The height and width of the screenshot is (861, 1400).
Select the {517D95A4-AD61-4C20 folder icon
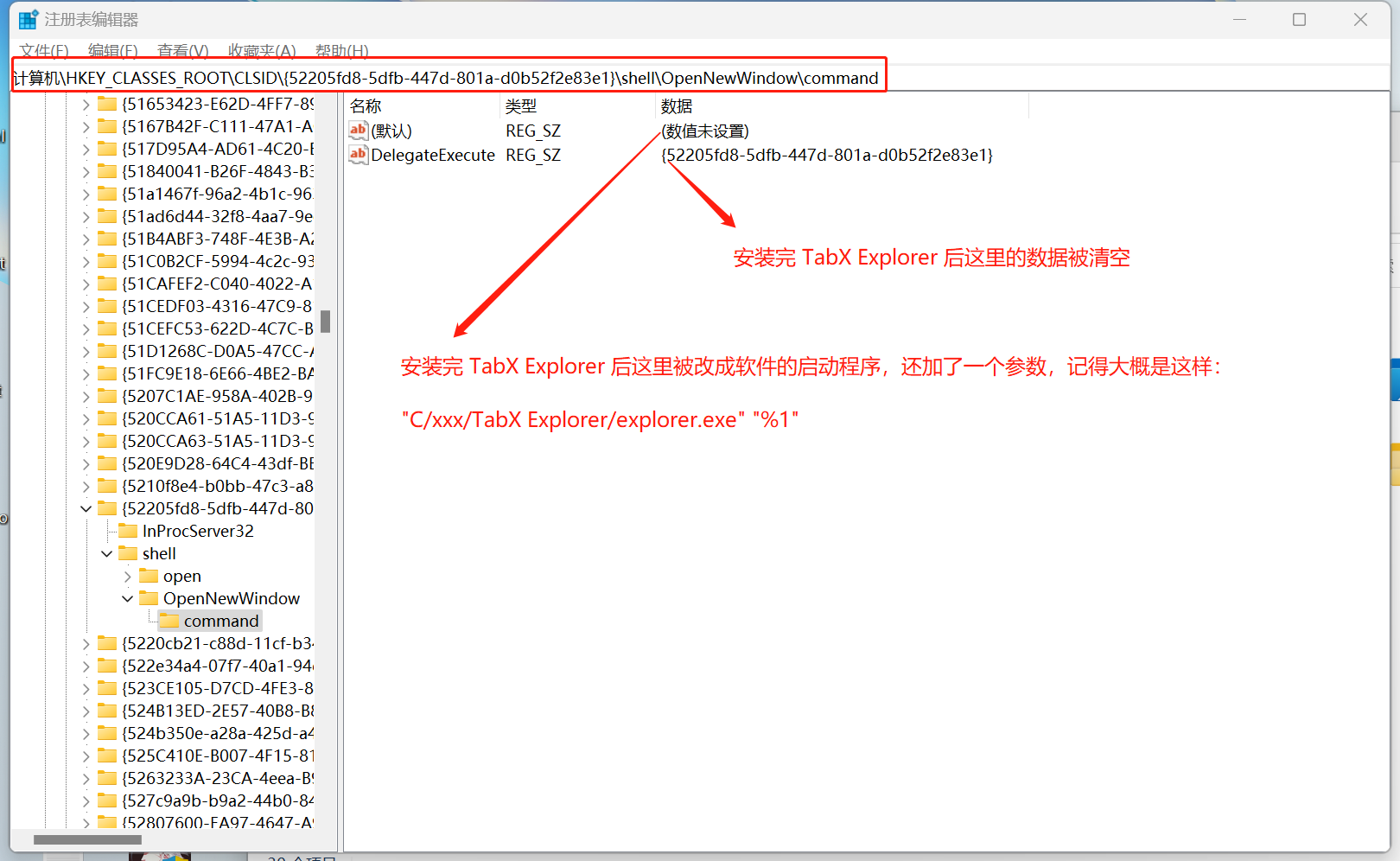(x=107, y=149)
